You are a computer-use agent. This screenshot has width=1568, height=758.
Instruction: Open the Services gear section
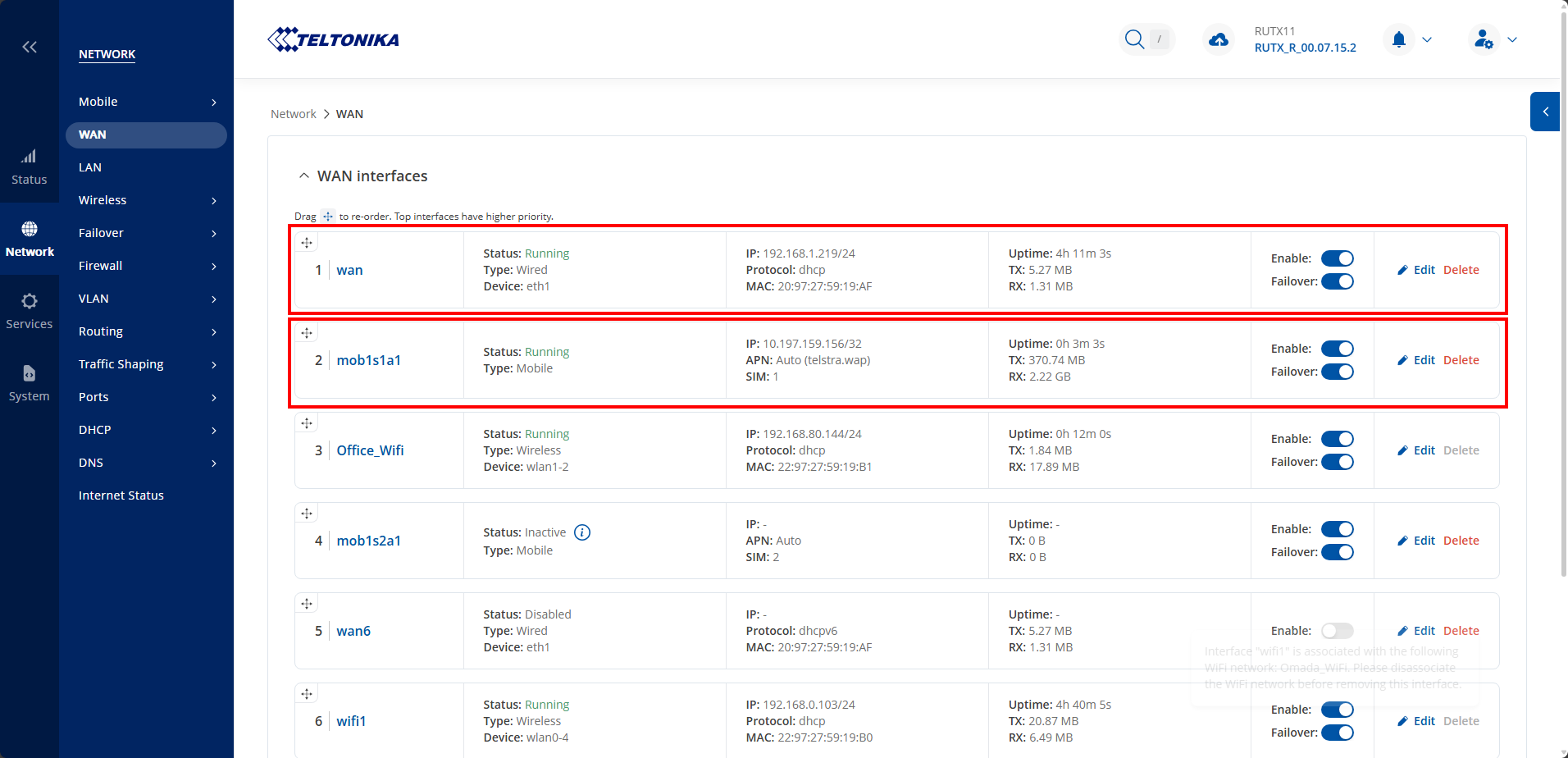point(30,311)
